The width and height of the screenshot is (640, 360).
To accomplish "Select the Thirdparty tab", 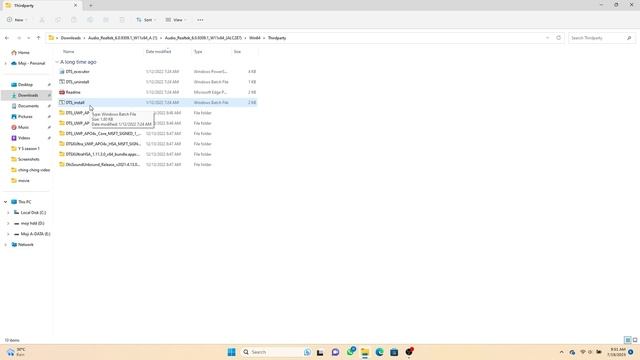I will (x=41, y=6).
